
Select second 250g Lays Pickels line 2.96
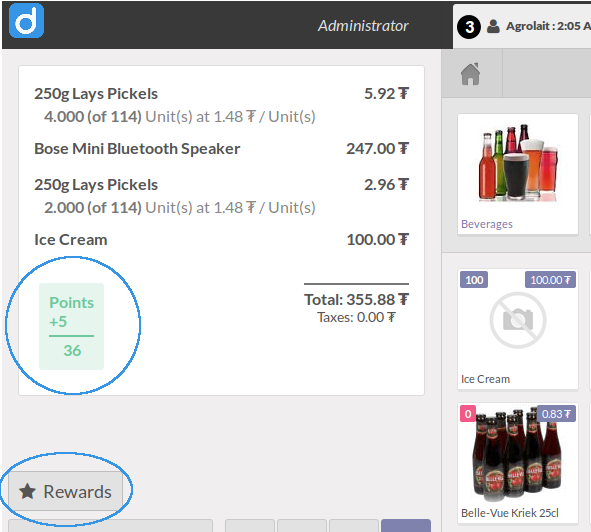222,196
